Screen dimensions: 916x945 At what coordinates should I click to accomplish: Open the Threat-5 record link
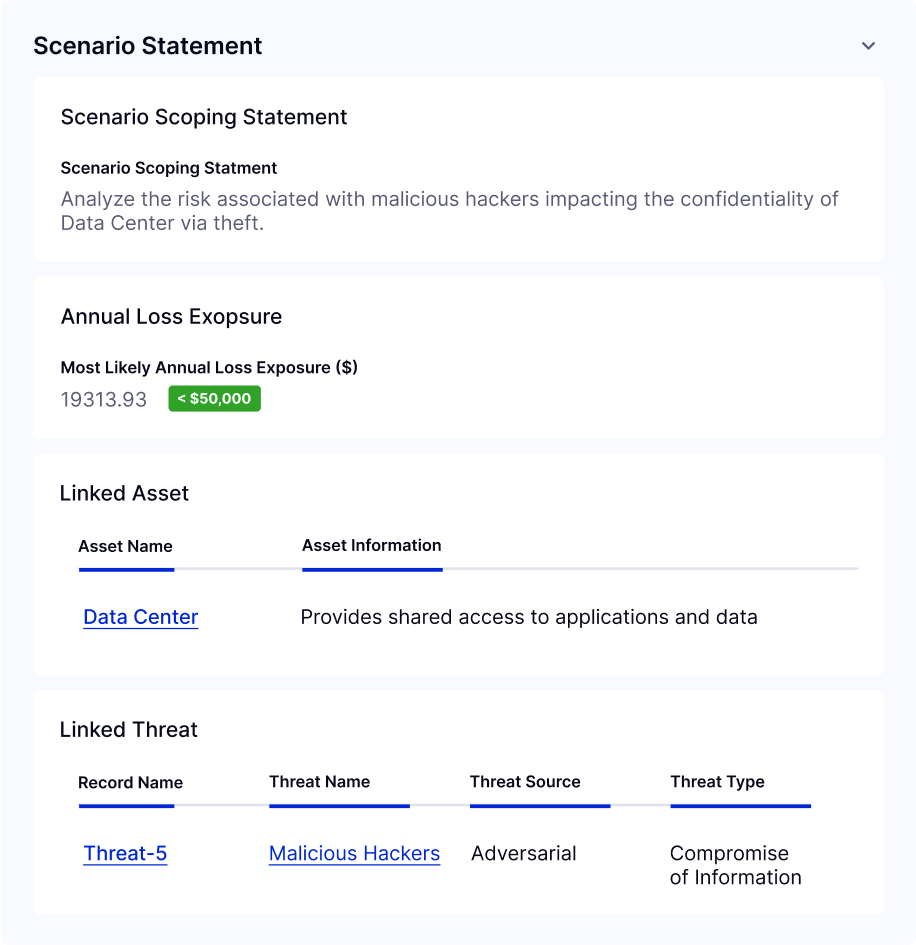point(125,853)
